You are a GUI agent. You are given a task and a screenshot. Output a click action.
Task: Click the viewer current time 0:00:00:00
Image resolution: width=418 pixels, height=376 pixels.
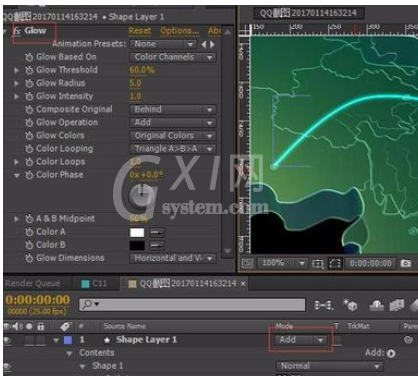371,264
